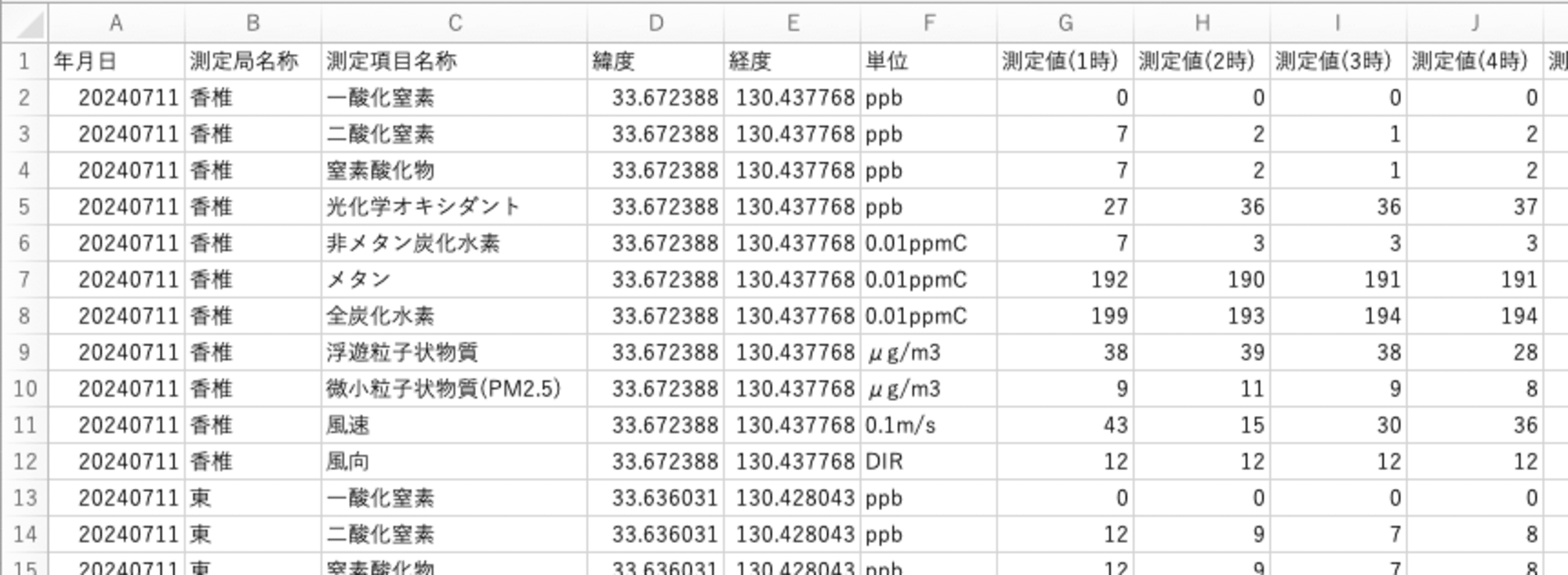Select column B header
The height and width of the screenshot is (575, 1568).
click(252, 23)
